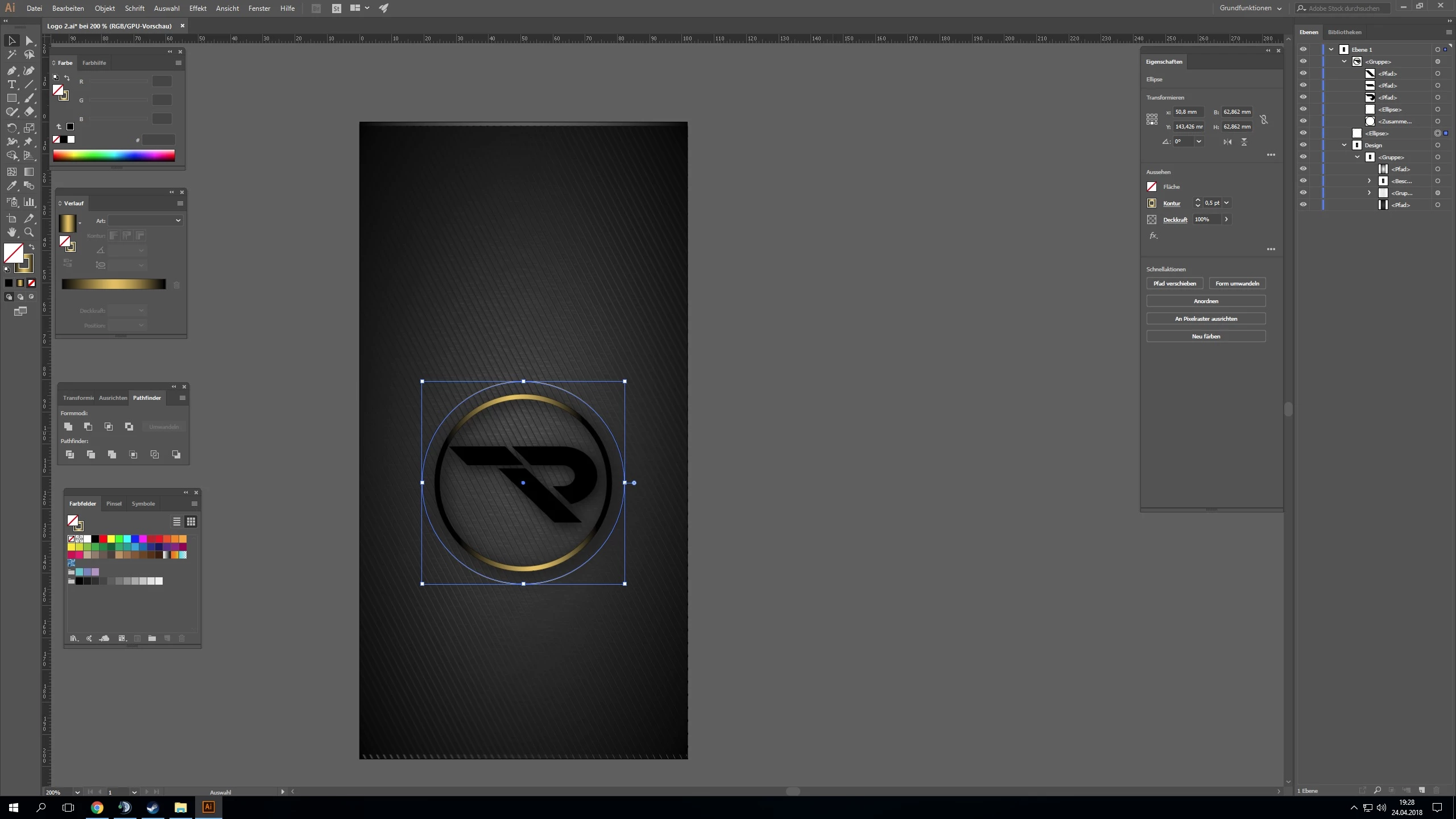Screen dimensions: 1456x819
Task: Select the Pen tool
Action: tap(11, 71)
